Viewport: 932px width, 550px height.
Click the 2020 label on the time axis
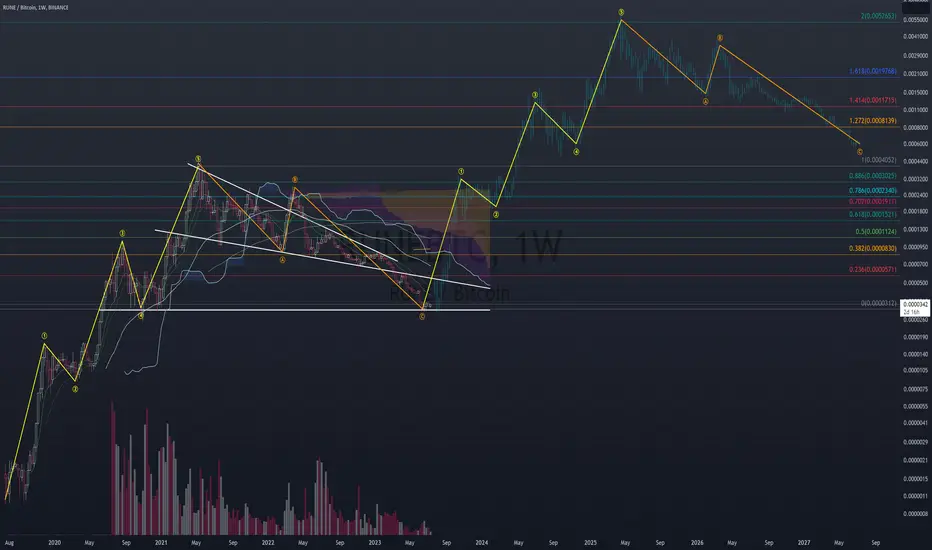pyautogui.click(x=54, y=543)
